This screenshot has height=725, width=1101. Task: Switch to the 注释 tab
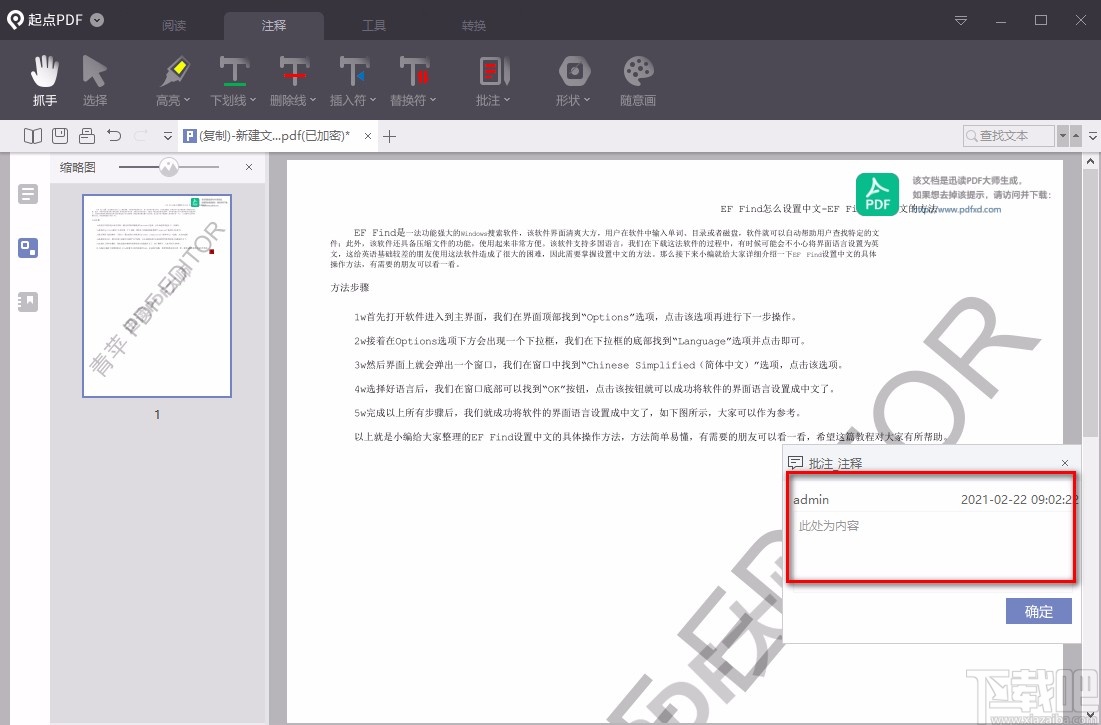[x=274, y=26]
